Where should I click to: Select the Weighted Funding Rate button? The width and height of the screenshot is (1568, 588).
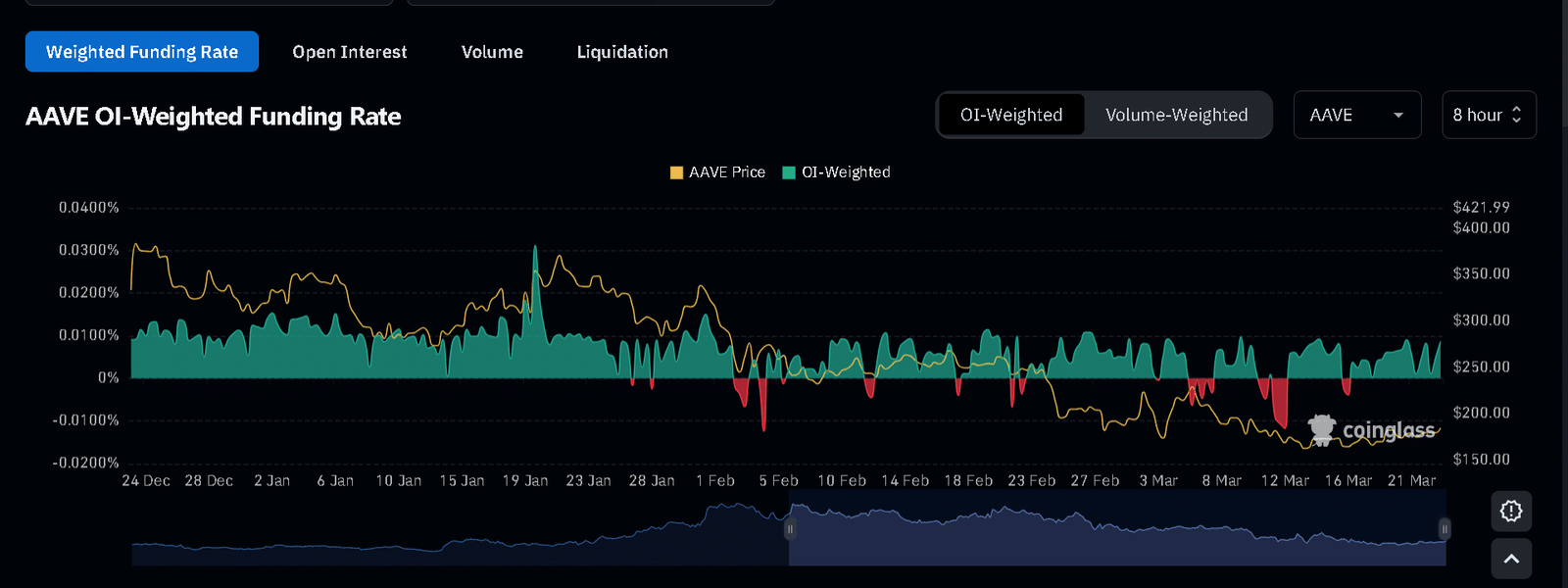(142, 52)
